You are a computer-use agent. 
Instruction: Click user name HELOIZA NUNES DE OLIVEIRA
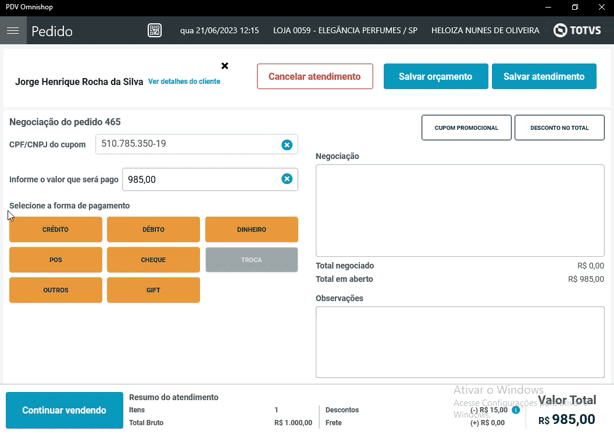click(x=485, y=31)
